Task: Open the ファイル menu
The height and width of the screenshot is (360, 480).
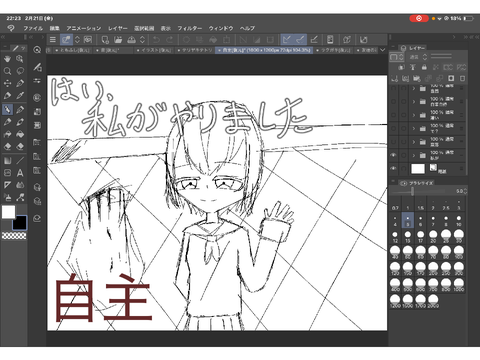Action: tap(33, 28)
